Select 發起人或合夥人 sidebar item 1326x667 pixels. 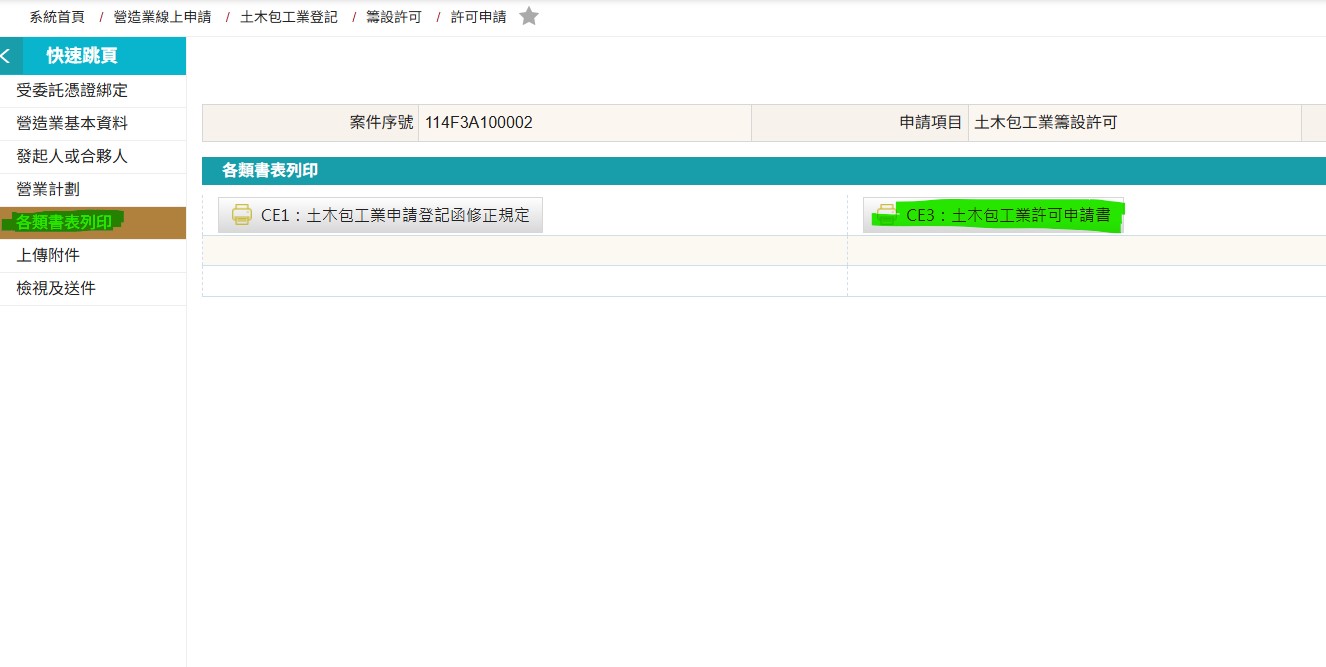point(72,157)
